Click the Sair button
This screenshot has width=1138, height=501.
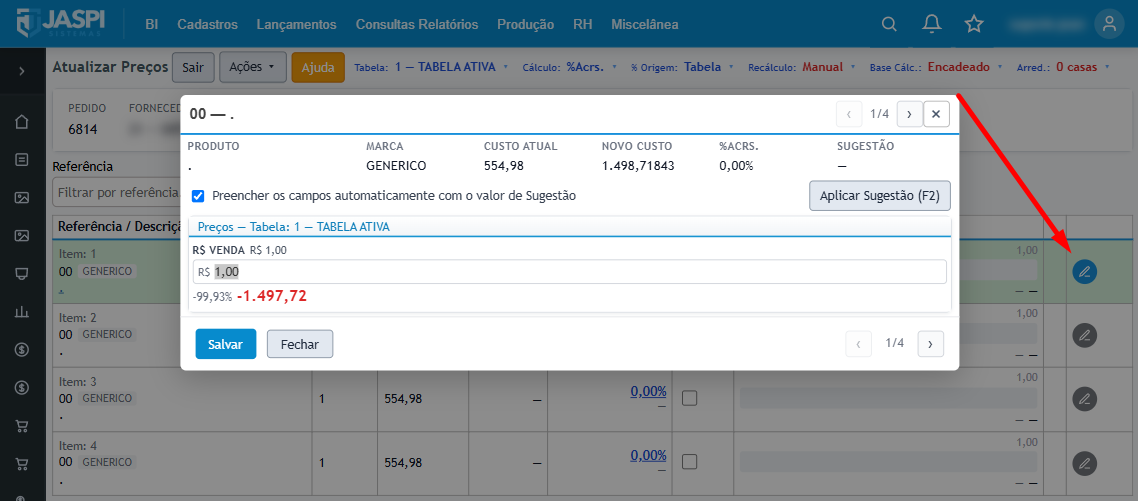[192, 67]
